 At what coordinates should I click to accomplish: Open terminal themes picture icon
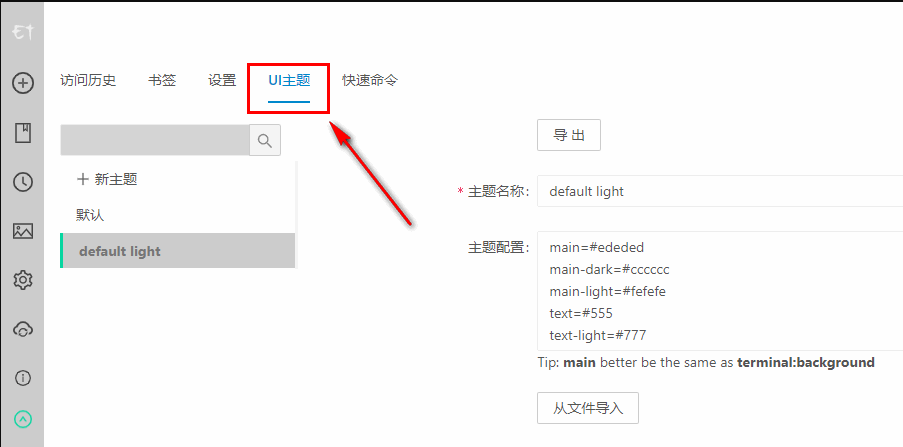coord(23,231)
